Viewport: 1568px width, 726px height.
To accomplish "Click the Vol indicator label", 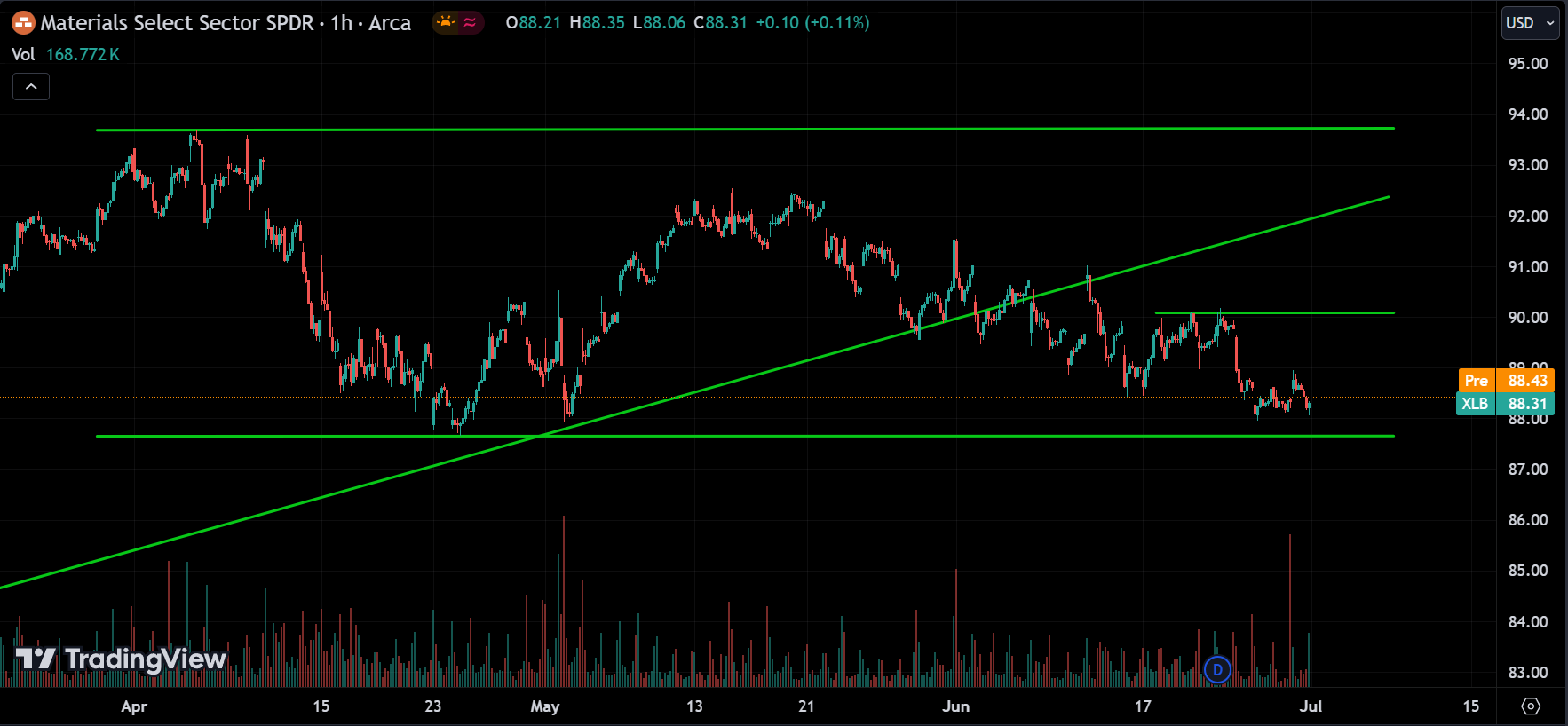I will coord(23,54).
